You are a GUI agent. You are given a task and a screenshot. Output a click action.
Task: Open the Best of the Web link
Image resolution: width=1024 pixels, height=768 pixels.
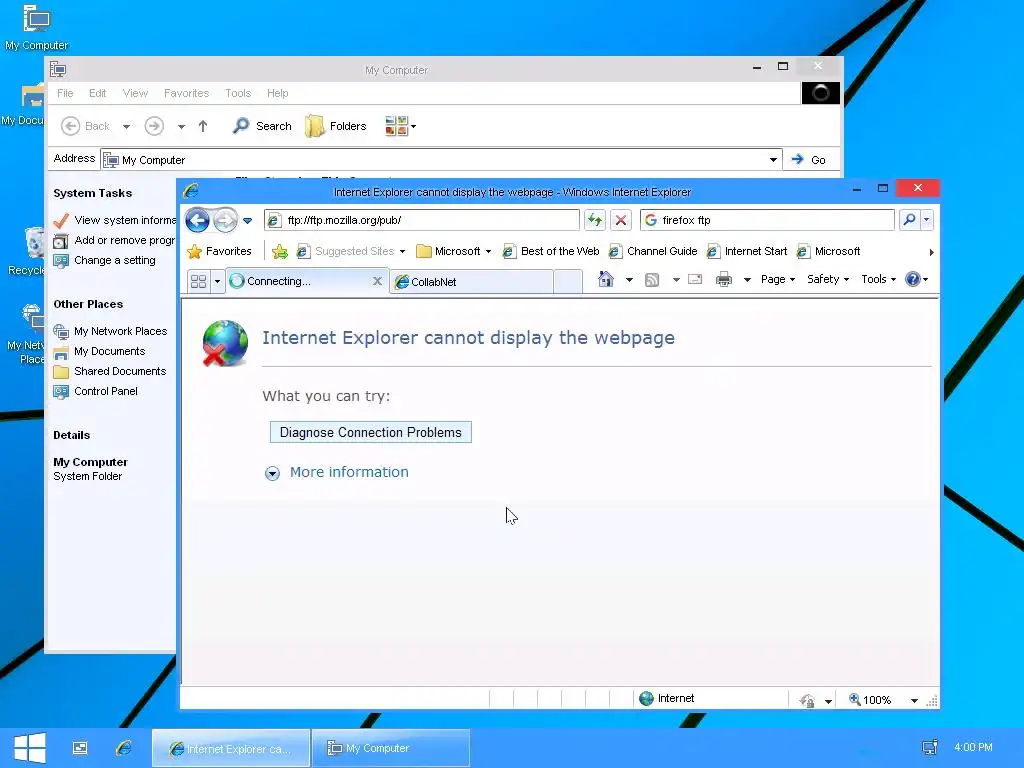pos(551,251)
